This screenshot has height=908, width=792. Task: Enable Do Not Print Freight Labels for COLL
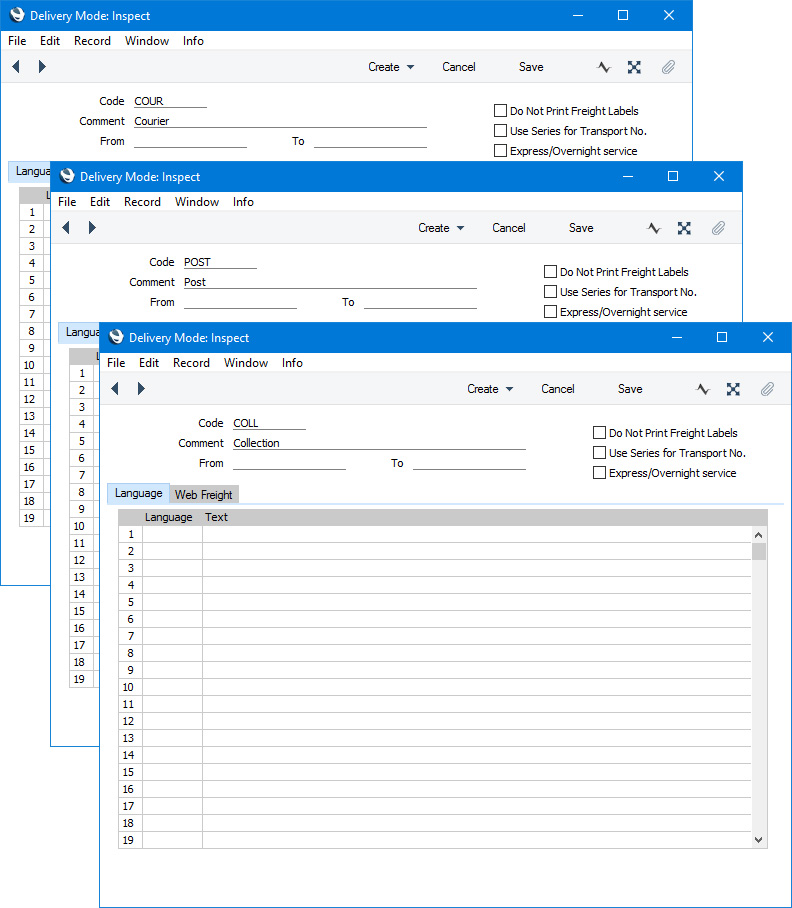[599, 433]
